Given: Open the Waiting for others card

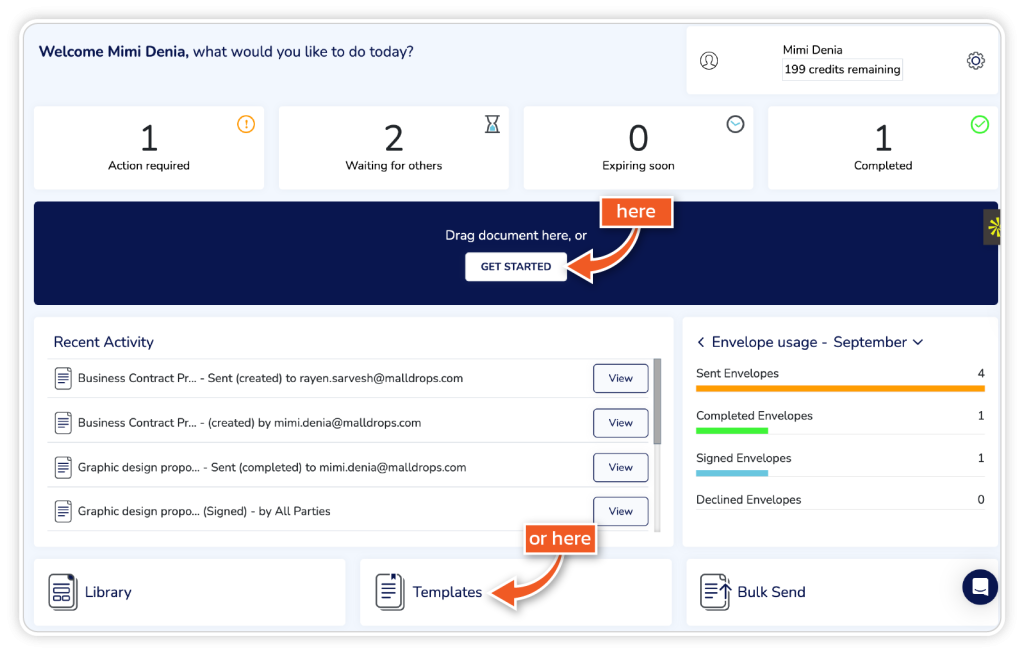Looking at the screenshot, I should (x=393, y=148).
